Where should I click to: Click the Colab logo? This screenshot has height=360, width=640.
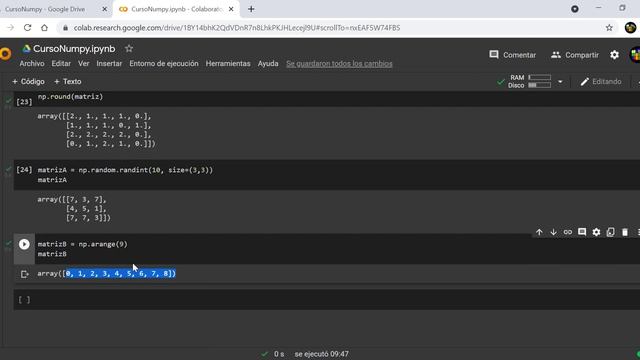(x=5, y=54)
